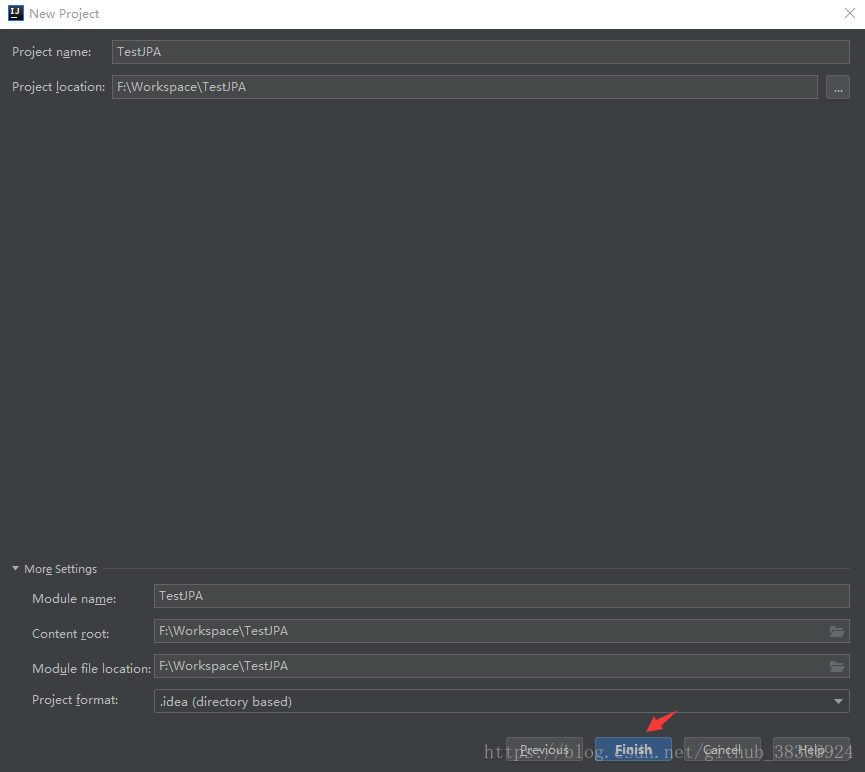
Task: Focus the Module name field
Action: pos(501,596)
